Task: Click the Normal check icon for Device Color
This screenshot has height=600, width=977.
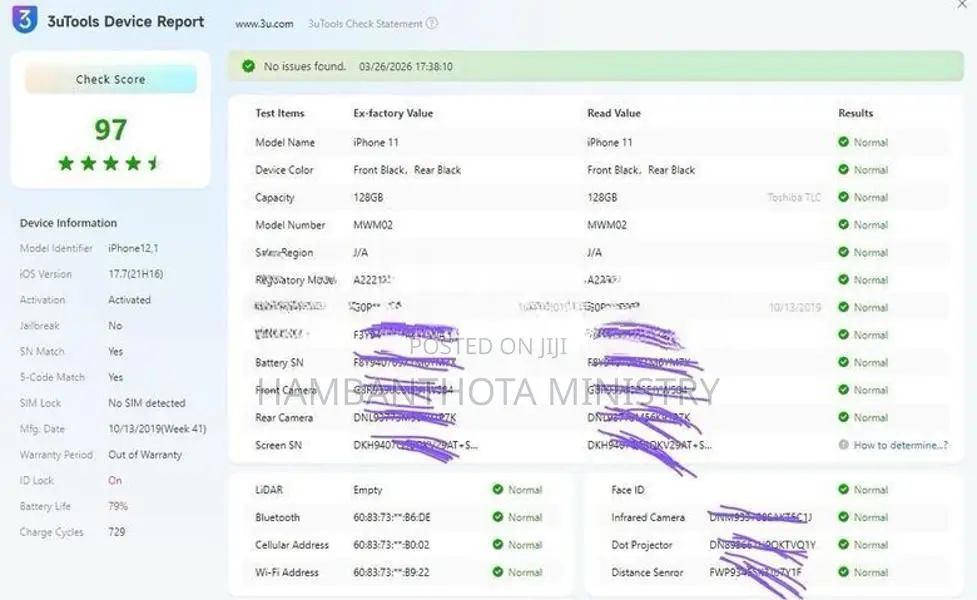Action: tap(844, 169)
